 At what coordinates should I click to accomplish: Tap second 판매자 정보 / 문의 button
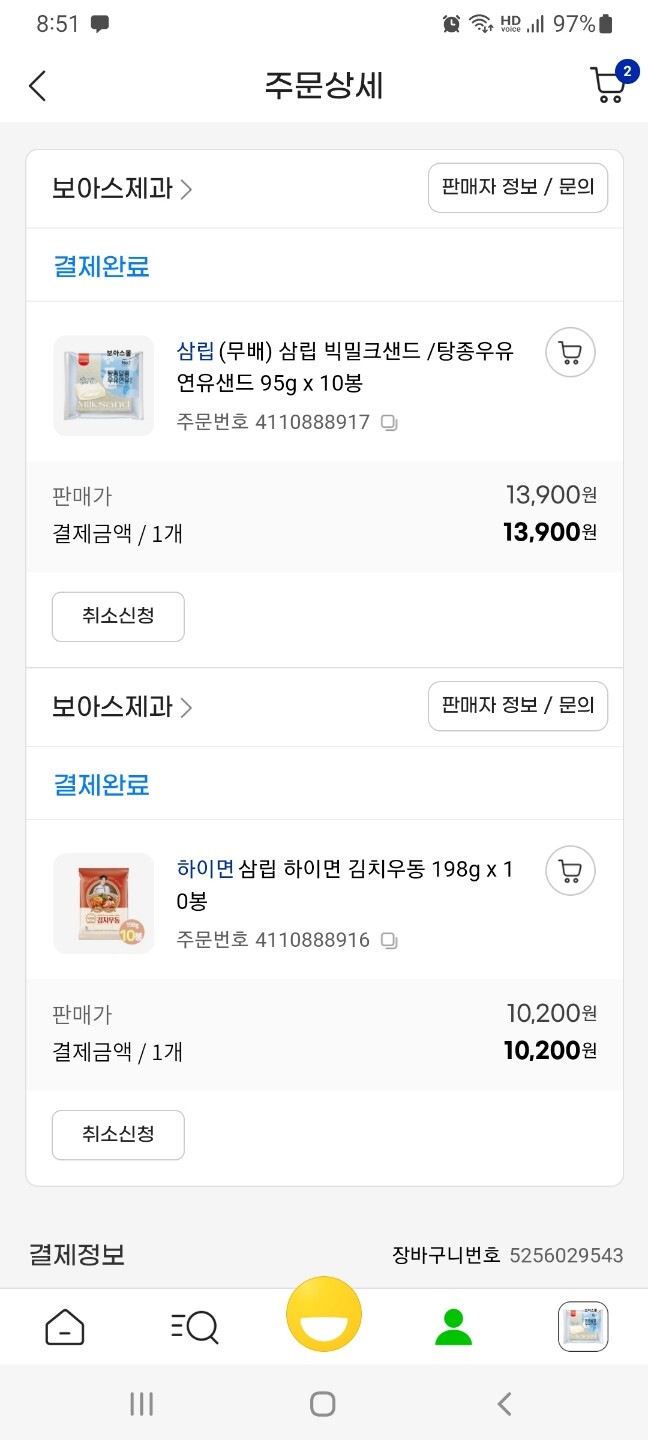pyautogui.click(x=518, y=706)
